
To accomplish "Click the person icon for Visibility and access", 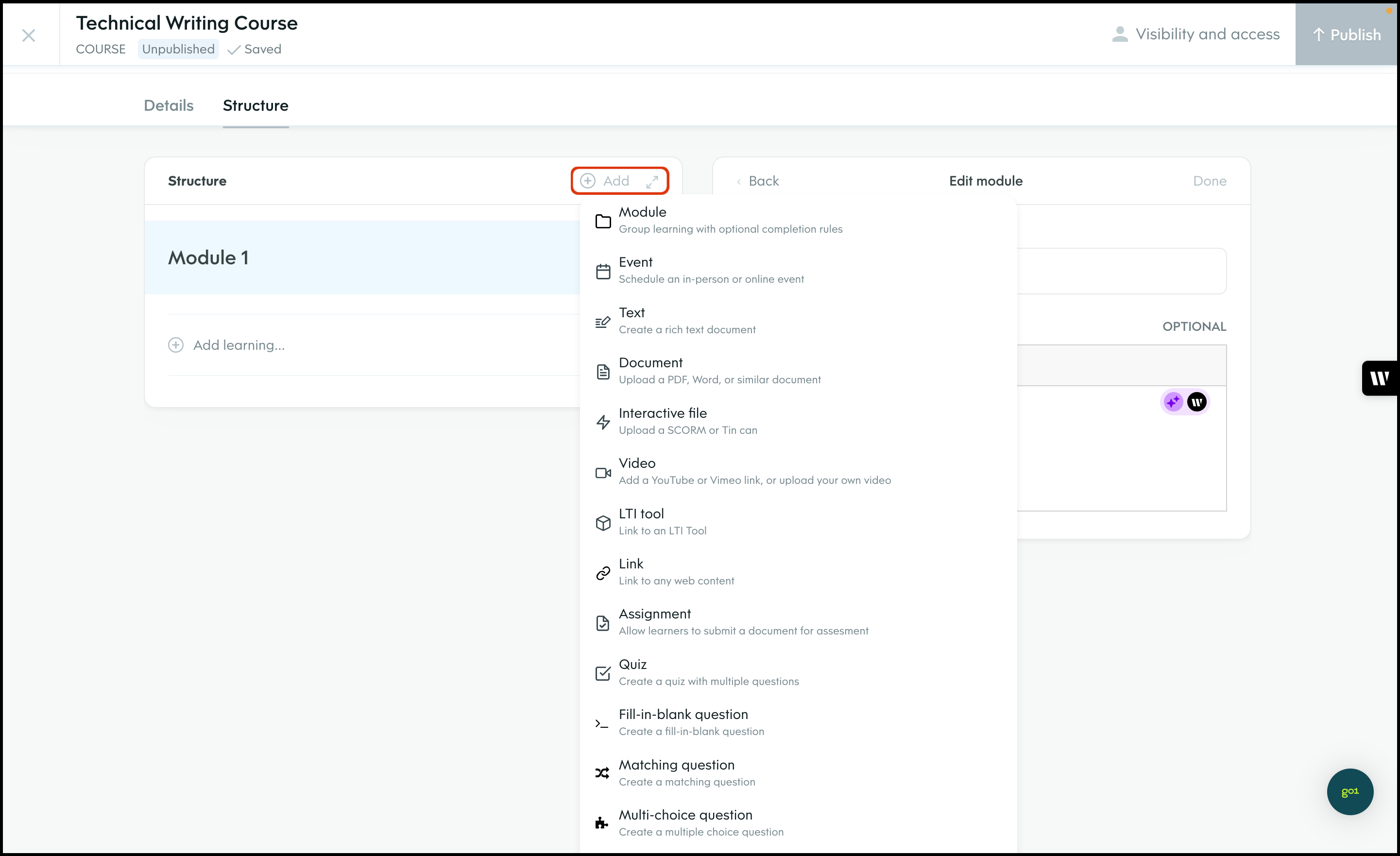I will pyautogui.click(x=1119, y=34).
